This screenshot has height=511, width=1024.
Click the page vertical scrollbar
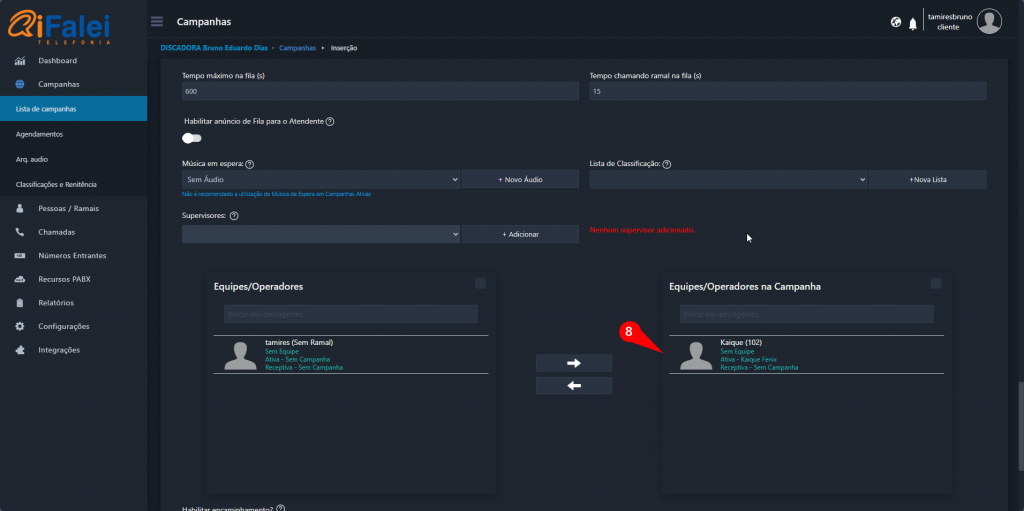[x=1019, y=426]
